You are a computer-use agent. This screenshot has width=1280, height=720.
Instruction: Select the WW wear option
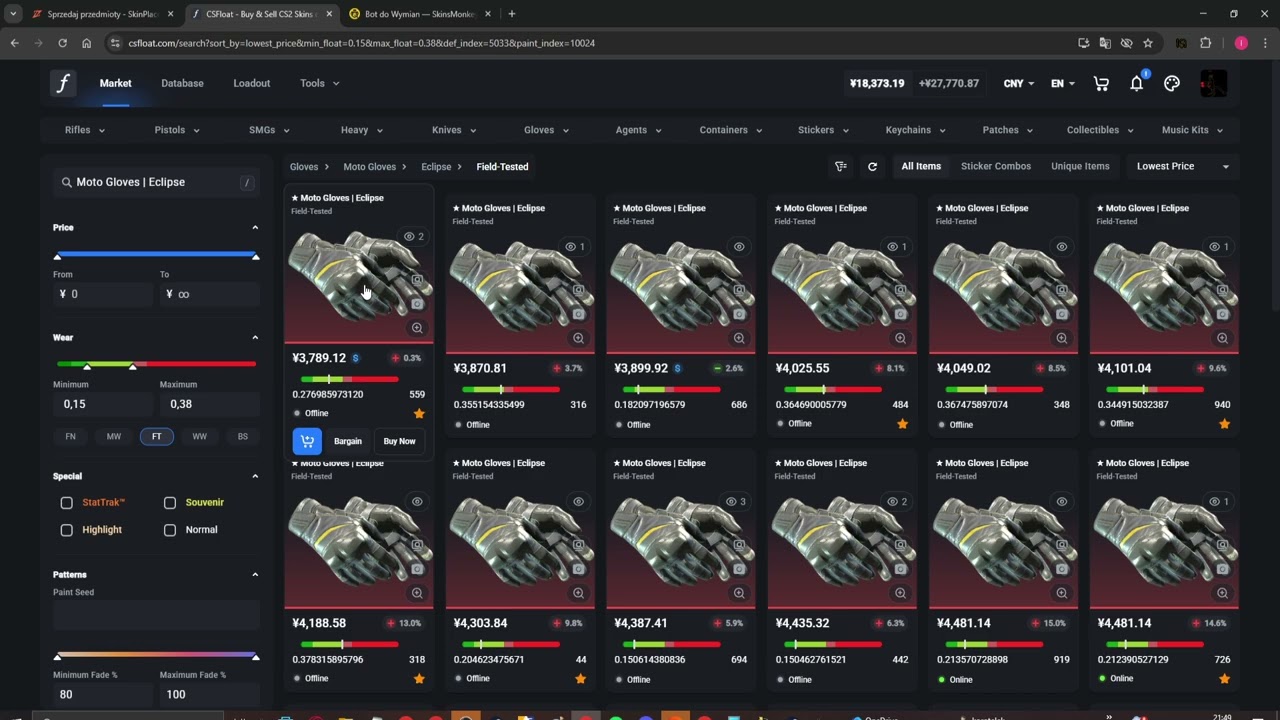coord(200,437)
